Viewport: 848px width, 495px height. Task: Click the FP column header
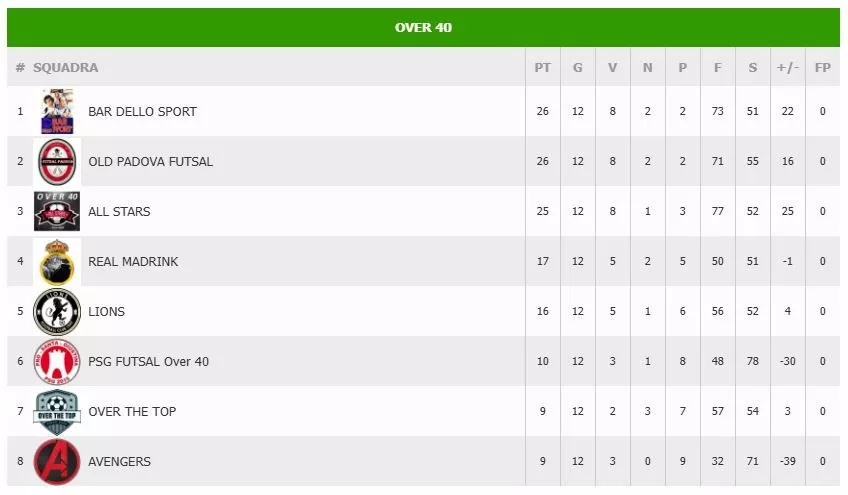(x=823, y=68)
